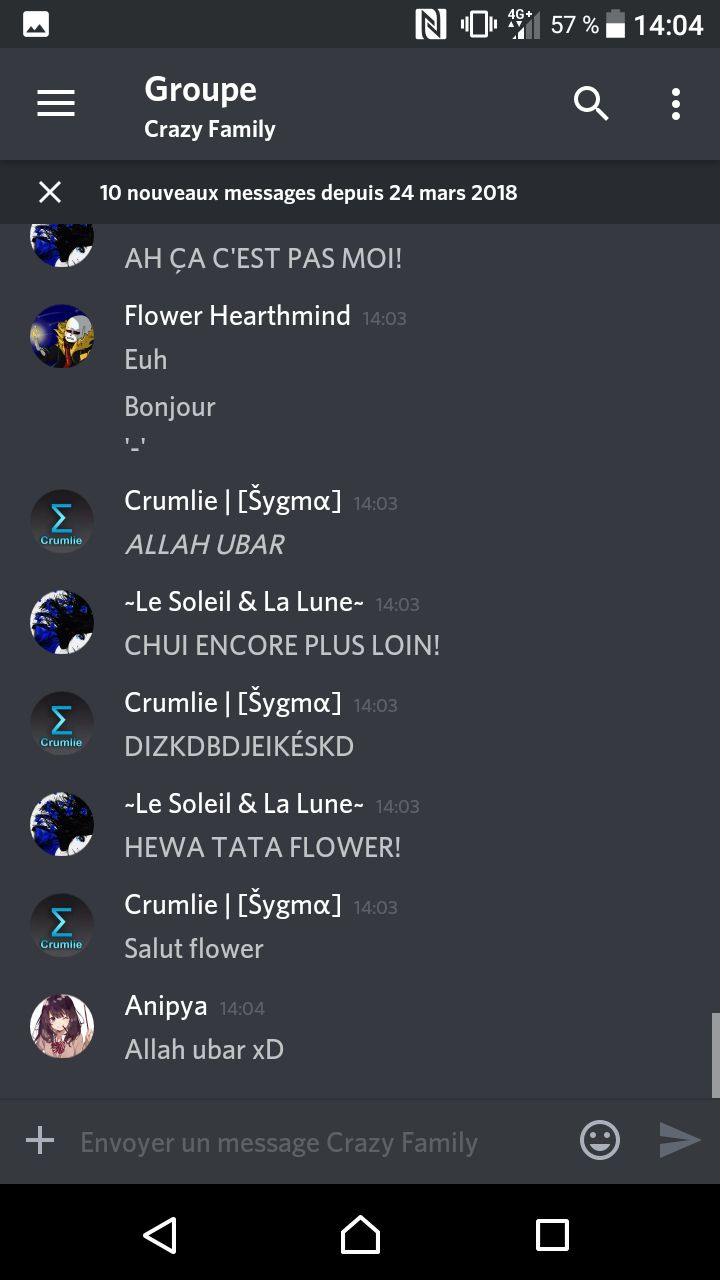The height and width of the screenshot is (1280, 720).
Task: Tap Anipya's avatar picture
Action: [x=62, y=1026]
